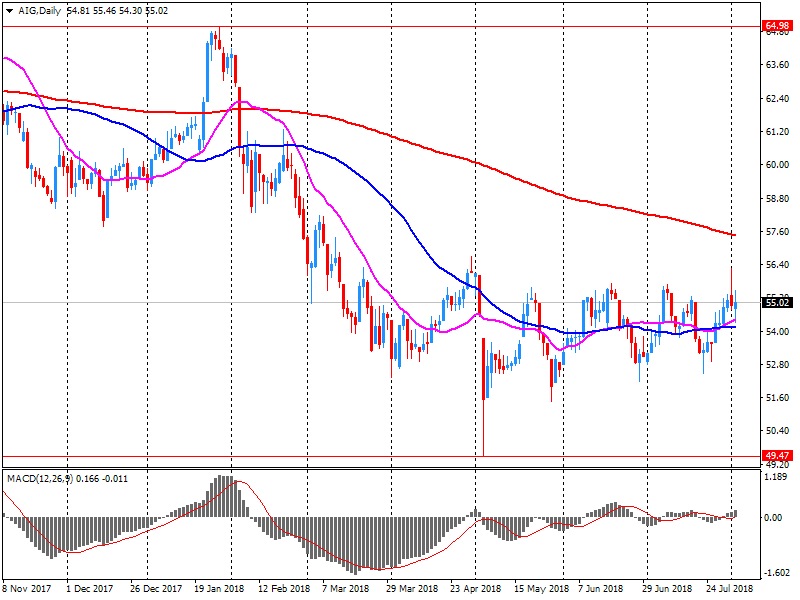Select the 52.80 price scale value
800x600 pixels.
(x=777, y=364)
